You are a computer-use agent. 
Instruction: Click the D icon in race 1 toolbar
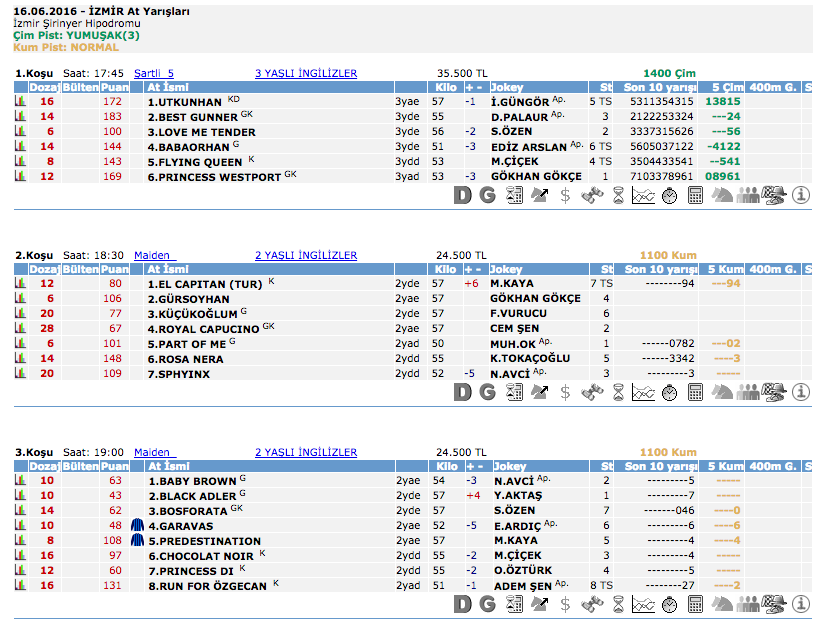click(462, 196)
